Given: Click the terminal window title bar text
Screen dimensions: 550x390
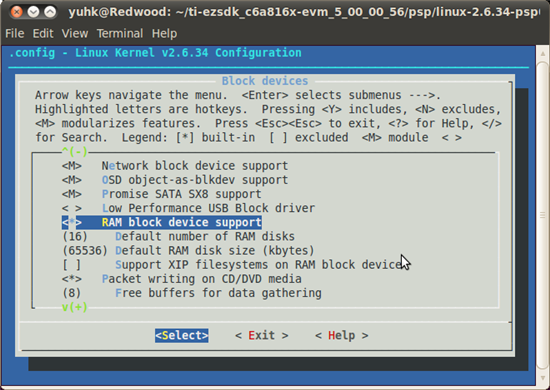Looking at the screenshot, I should coord(304,12).
